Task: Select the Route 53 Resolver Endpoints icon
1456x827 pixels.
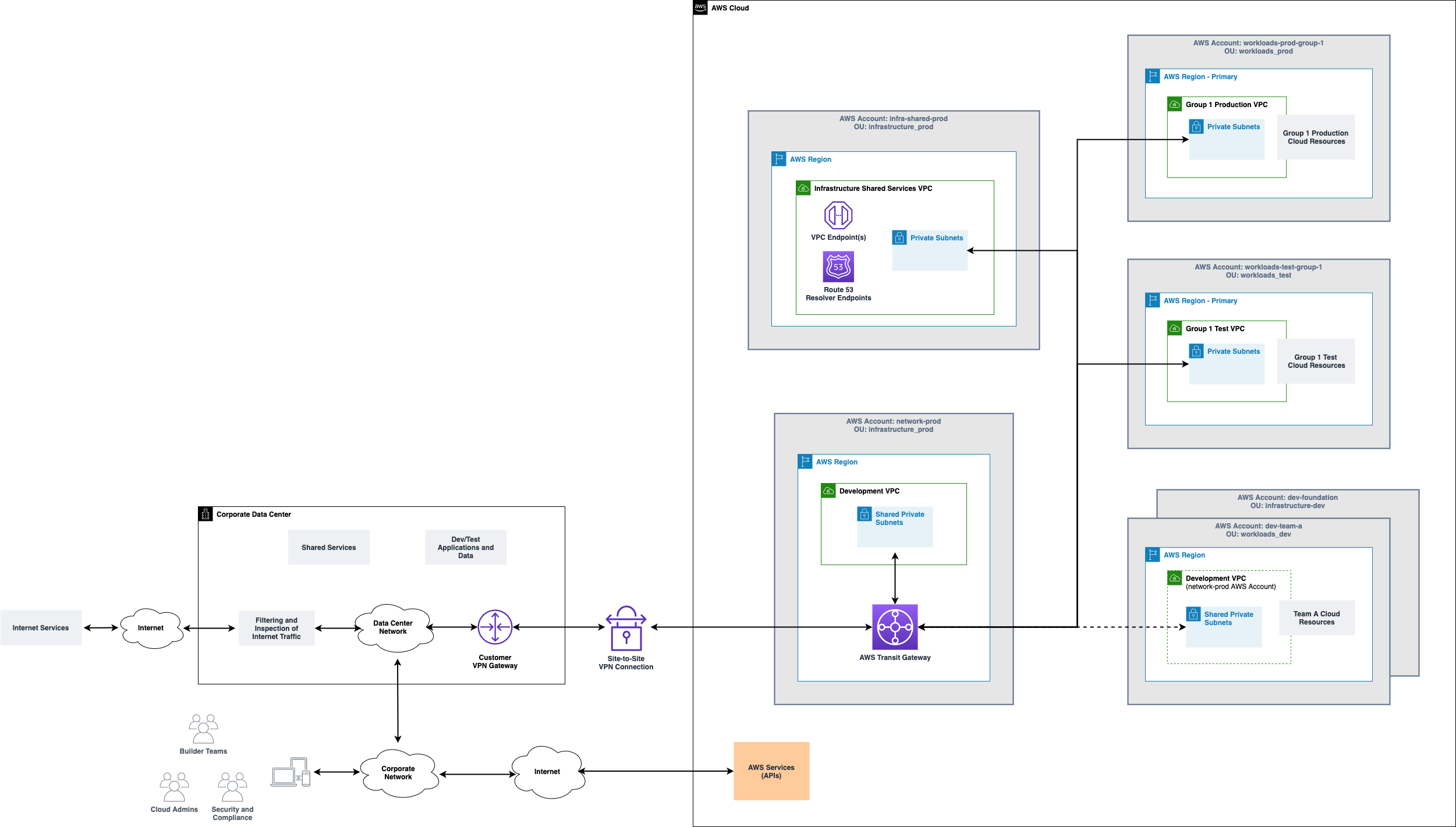Action: pos(838,267)
